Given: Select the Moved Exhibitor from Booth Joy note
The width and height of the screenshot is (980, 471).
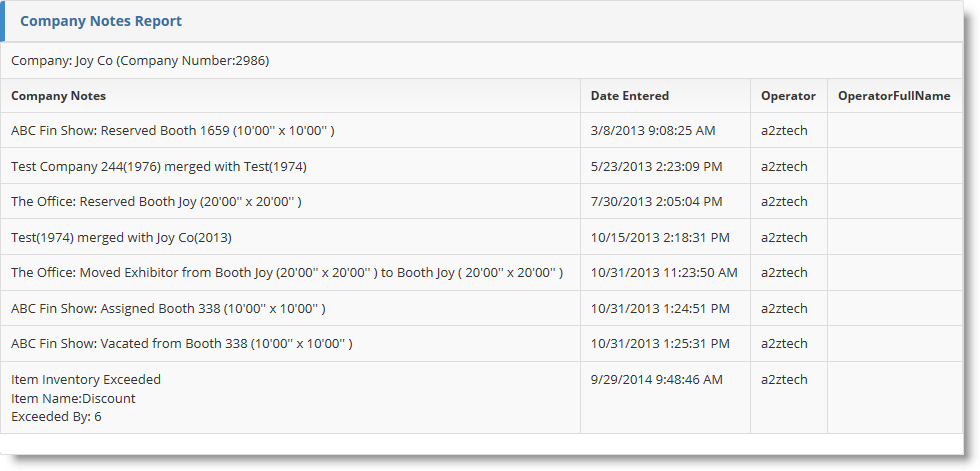Looking at the screenshot, I should tap(287, 272).
